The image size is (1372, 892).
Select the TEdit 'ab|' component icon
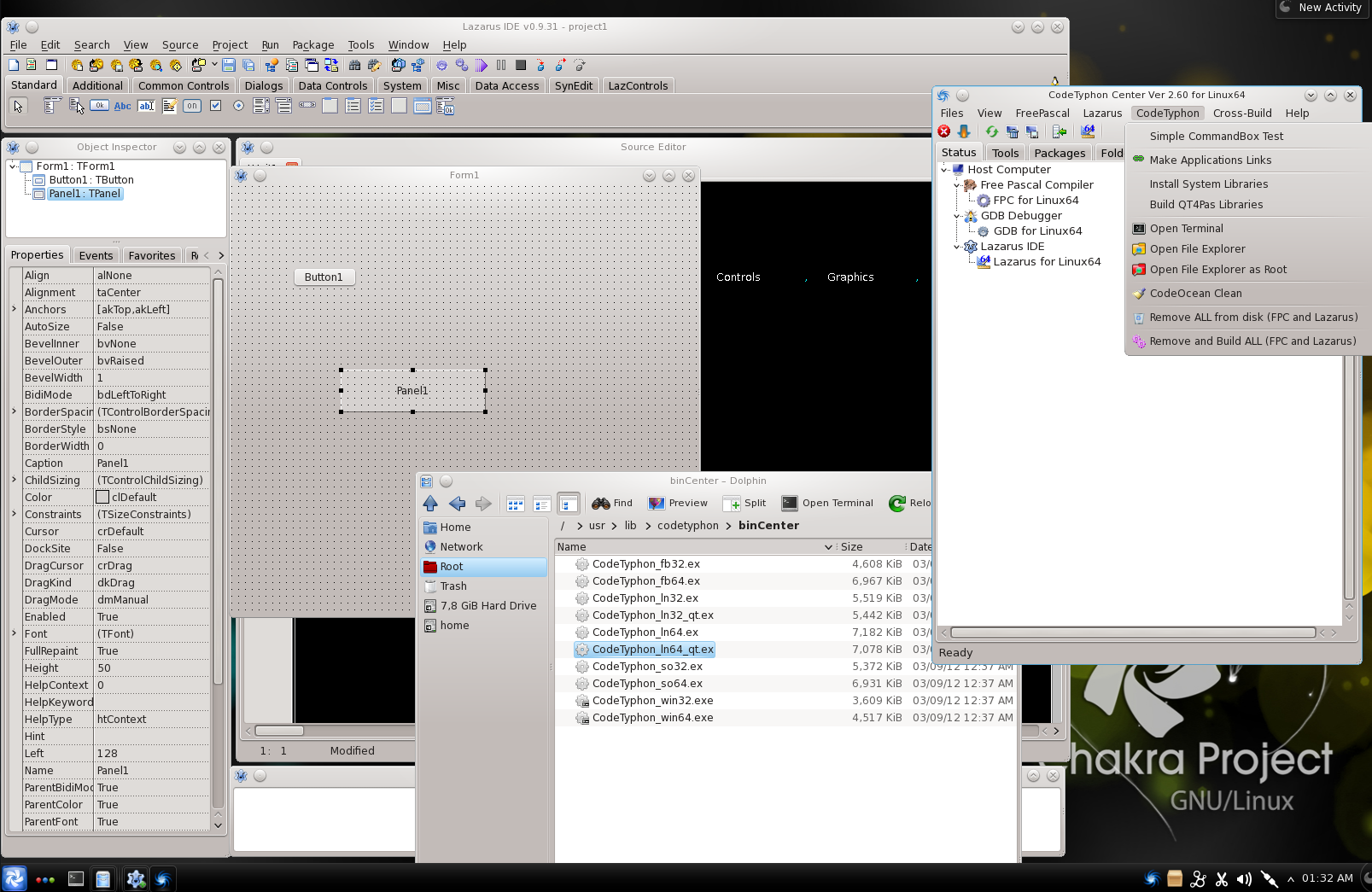click(146, 106)
